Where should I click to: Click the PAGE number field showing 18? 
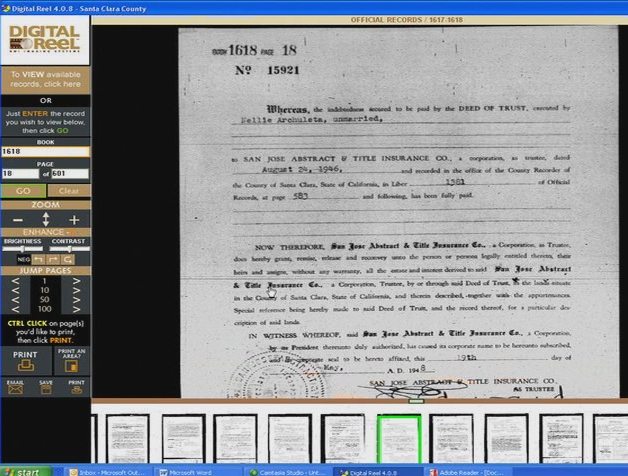(x=20, y=173)
